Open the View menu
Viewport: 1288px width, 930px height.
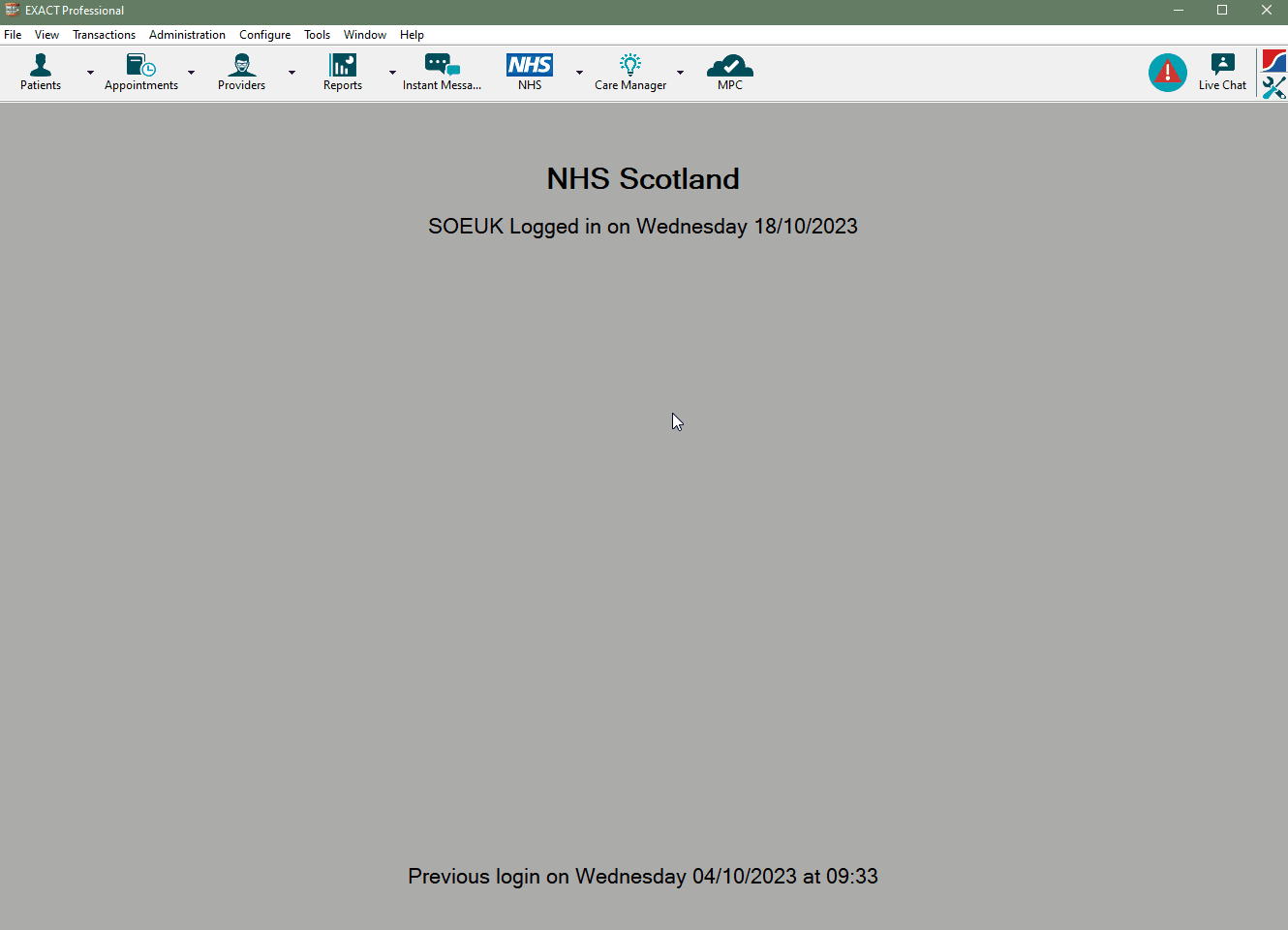[46, 35]
